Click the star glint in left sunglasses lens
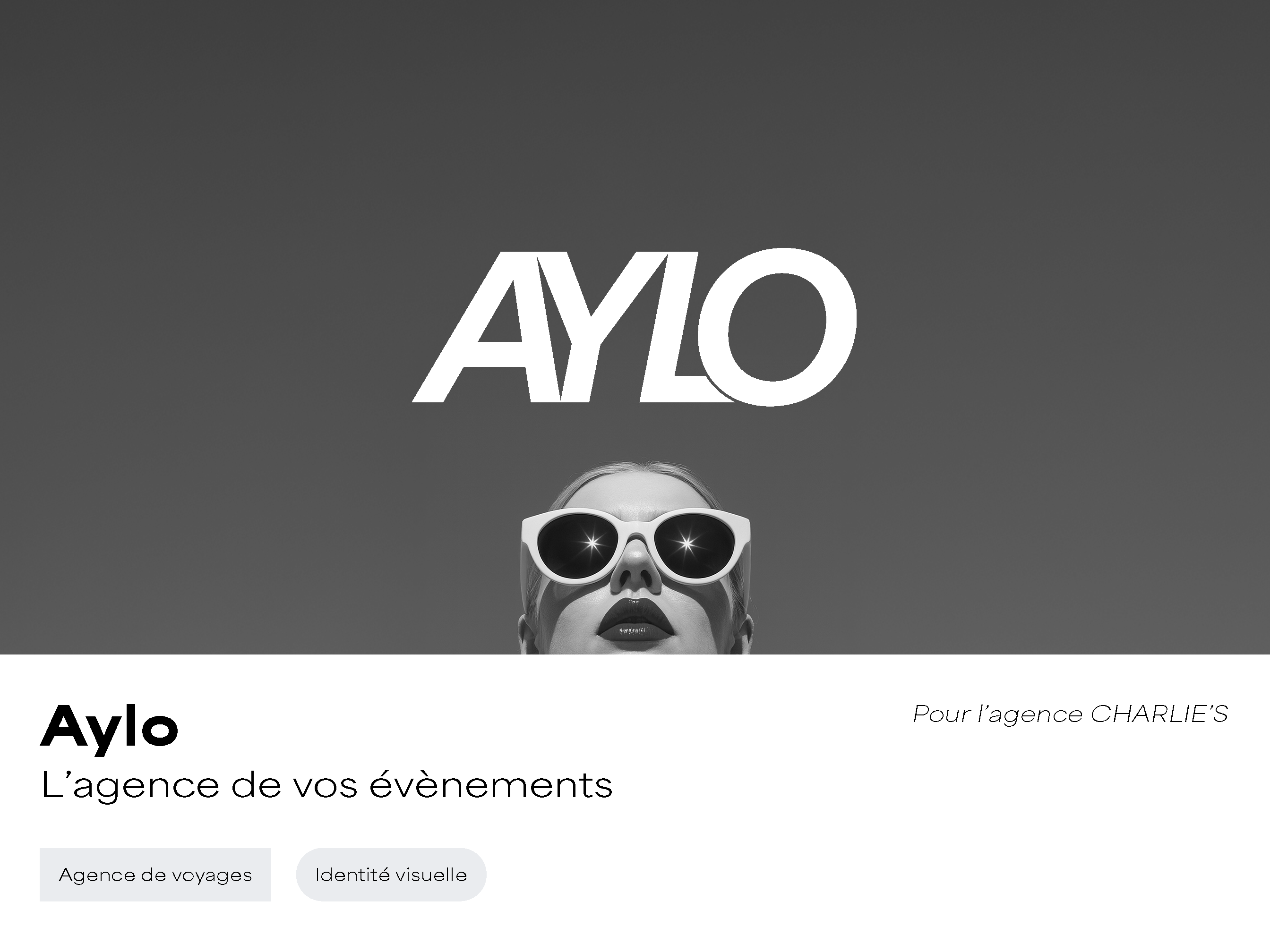The image size is (1270, 952). [592, 542]
